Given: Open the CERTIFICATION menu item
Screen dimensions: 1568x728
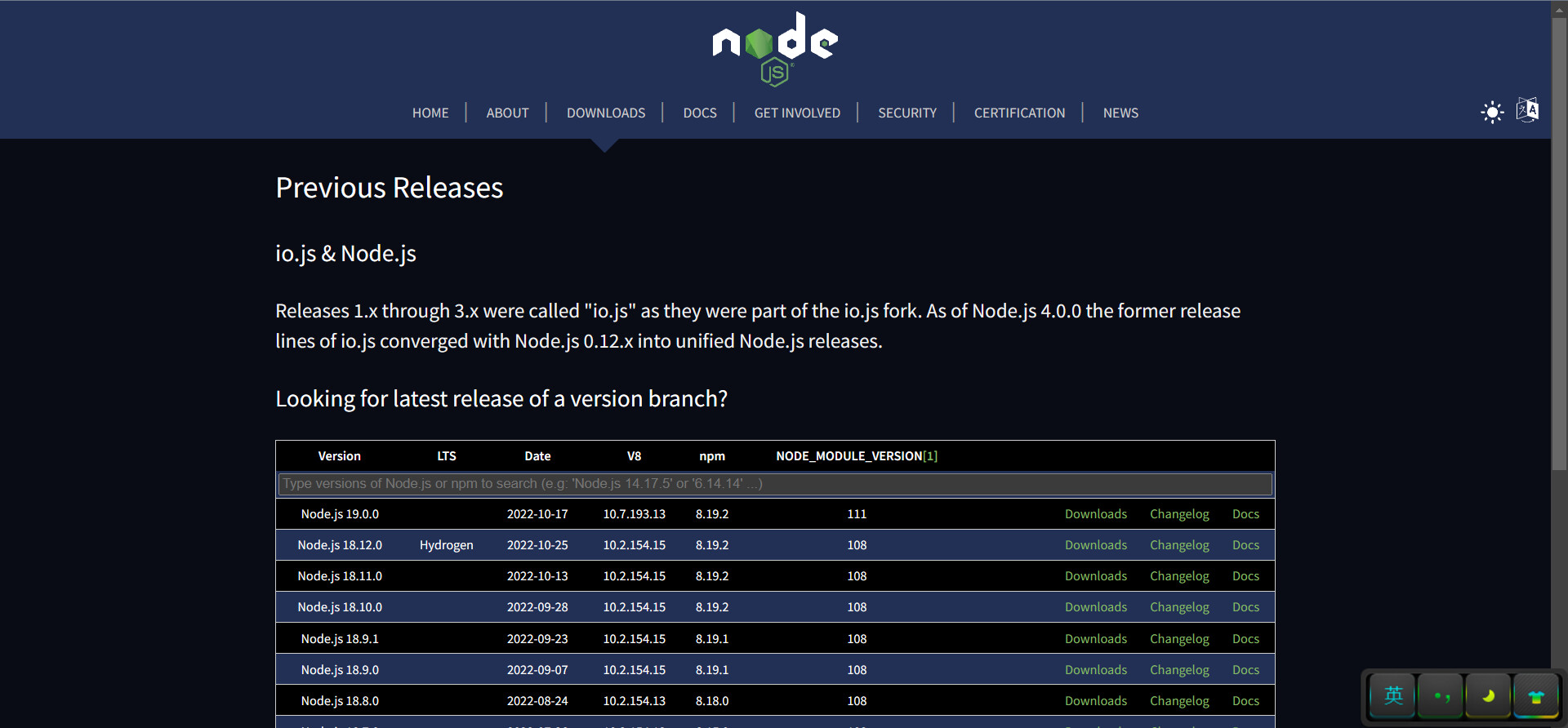Looking at the screenshot, I should tap(1019, 113).
